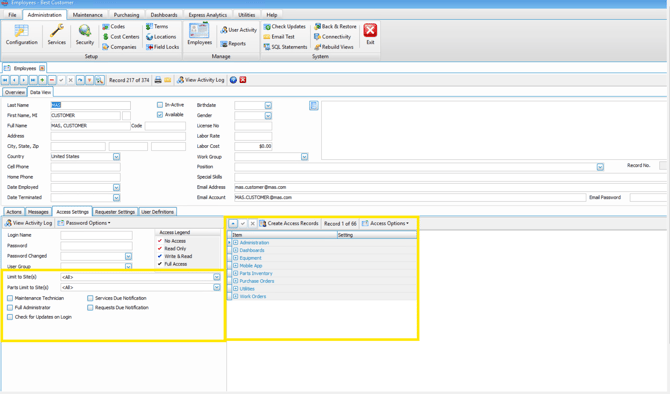670x394 pixels.
Task: Open Password Options menu button
Action: click(84, 223)
